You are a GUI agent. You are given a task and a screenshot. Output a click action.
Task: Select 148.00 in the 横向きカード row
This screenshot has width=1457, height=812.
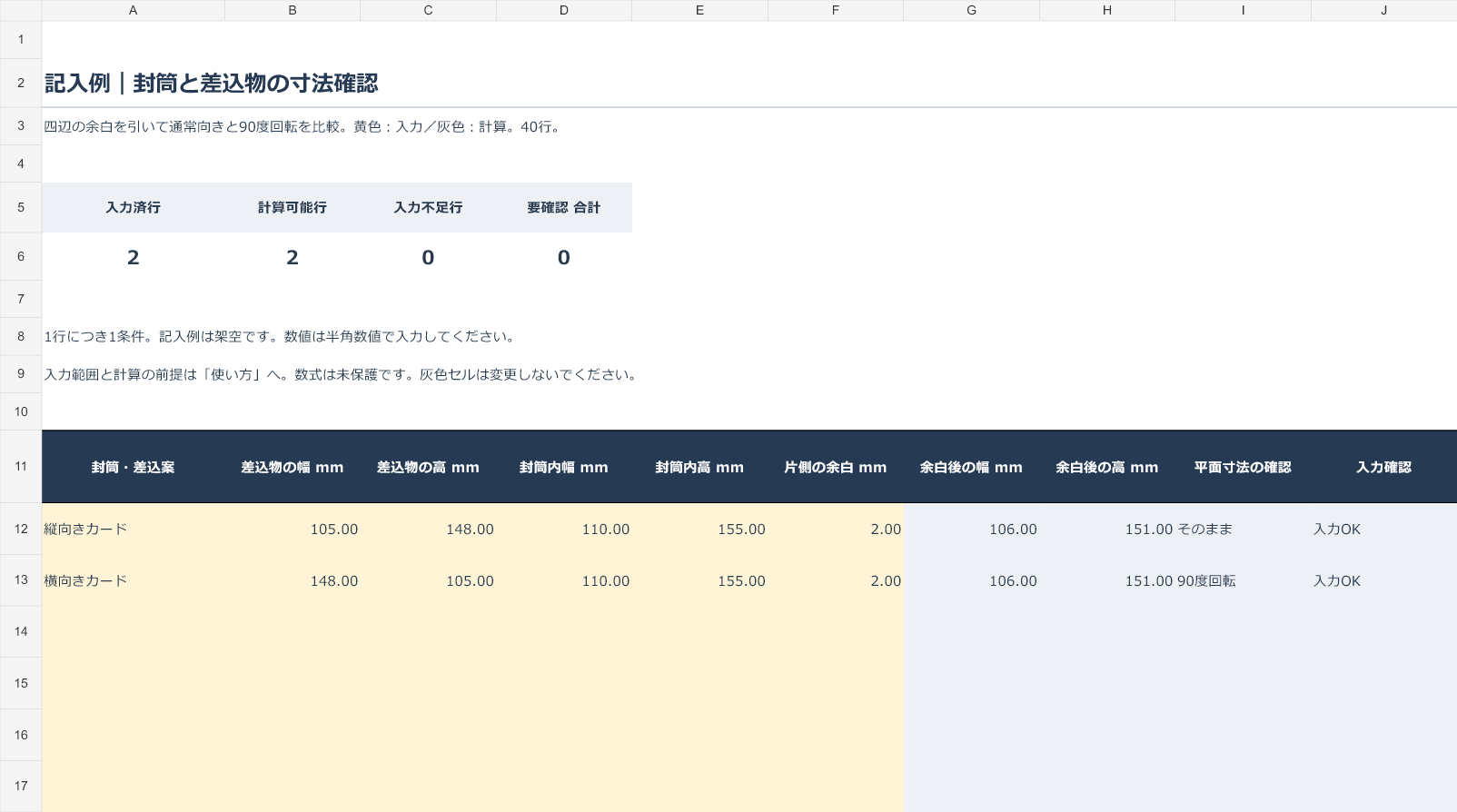coord(292,580)
